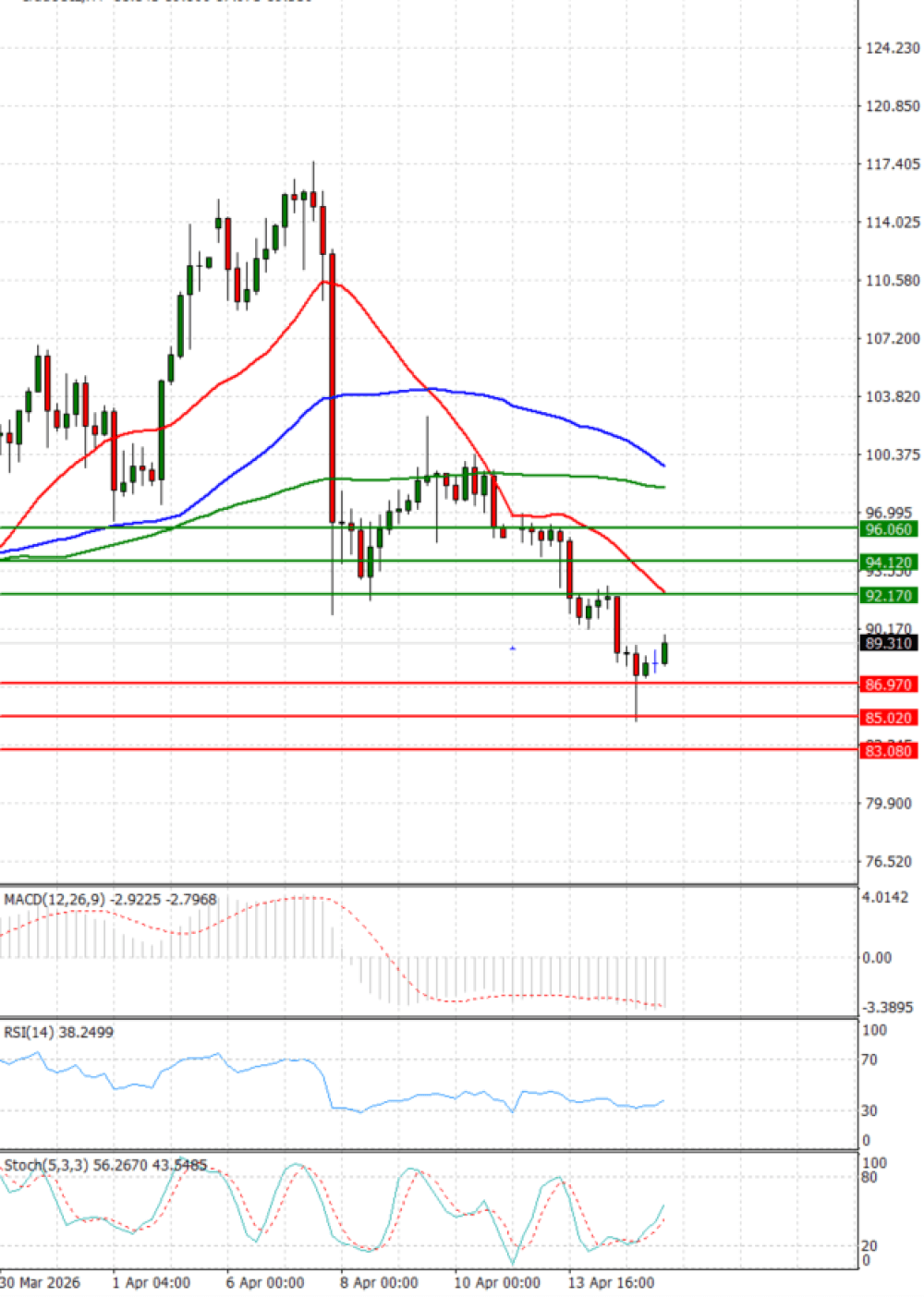Click the end of the blue moving average line
Viewport: 924px width, 1297px height.
tap(663, 465)
